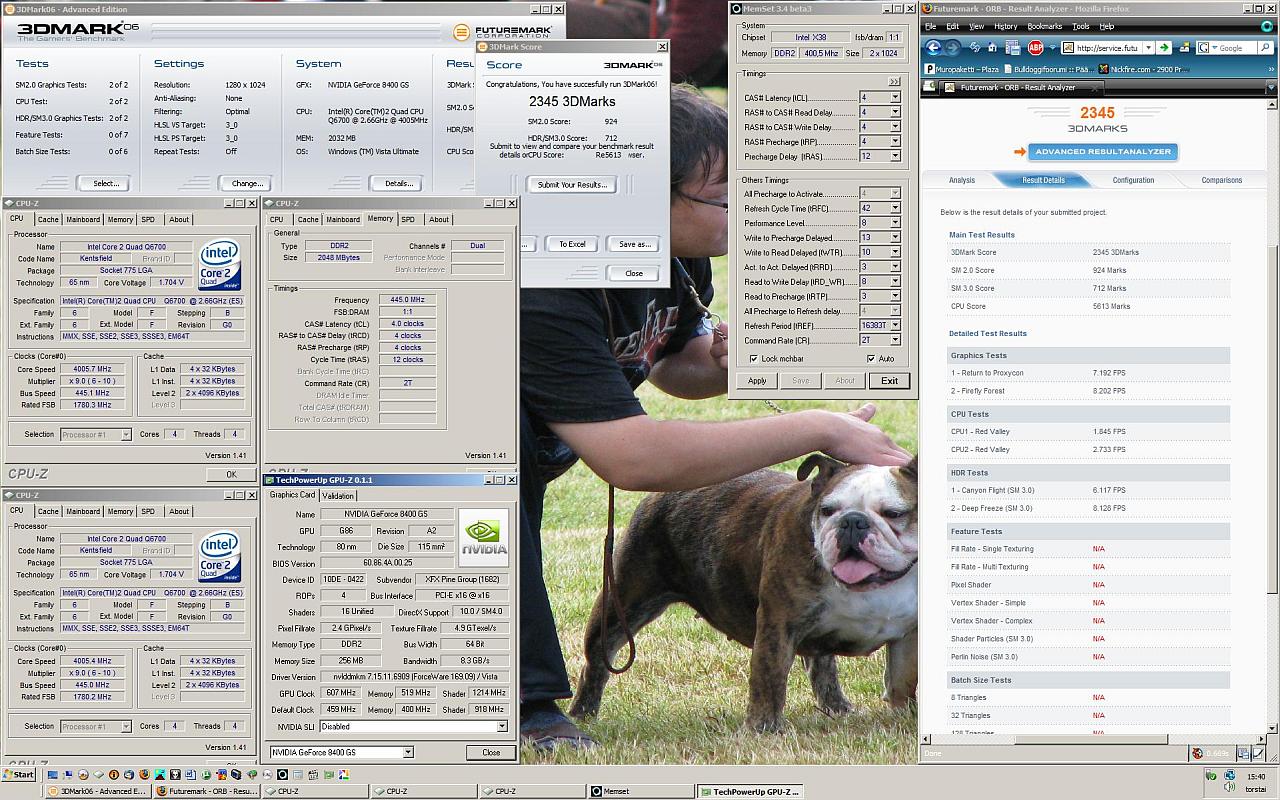Reload the page in Firefox
1280x800 pixels.
point(975,47)
